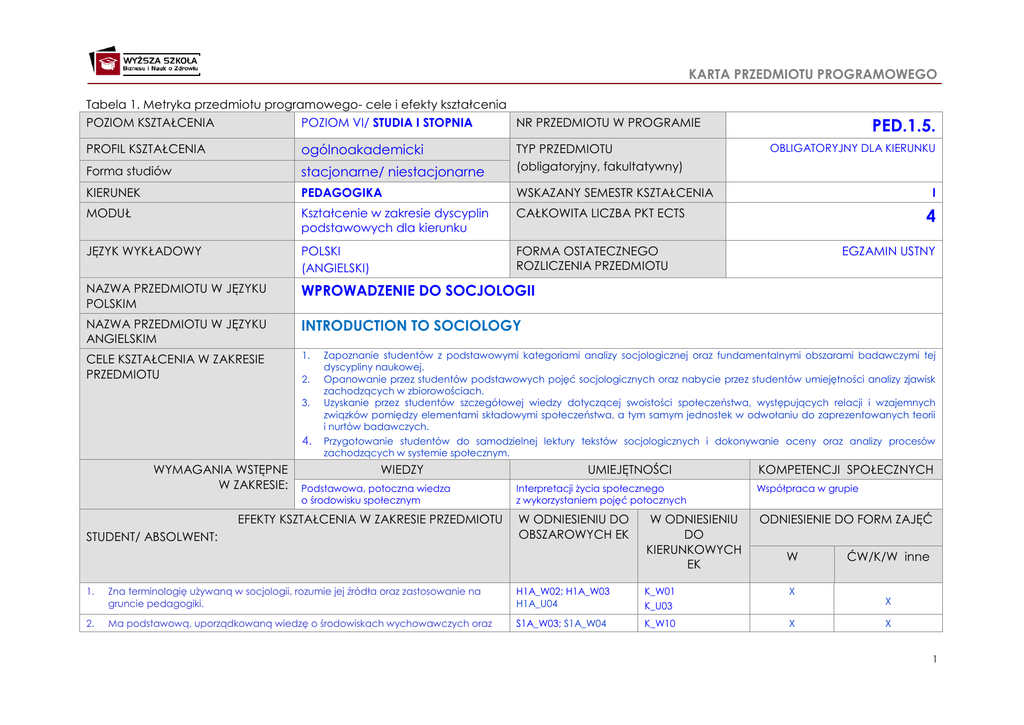Viewport: 1024px width, 725px height.
Task: Click the EGZAMIN USTNY cell
Action: [x=888, y=251]
